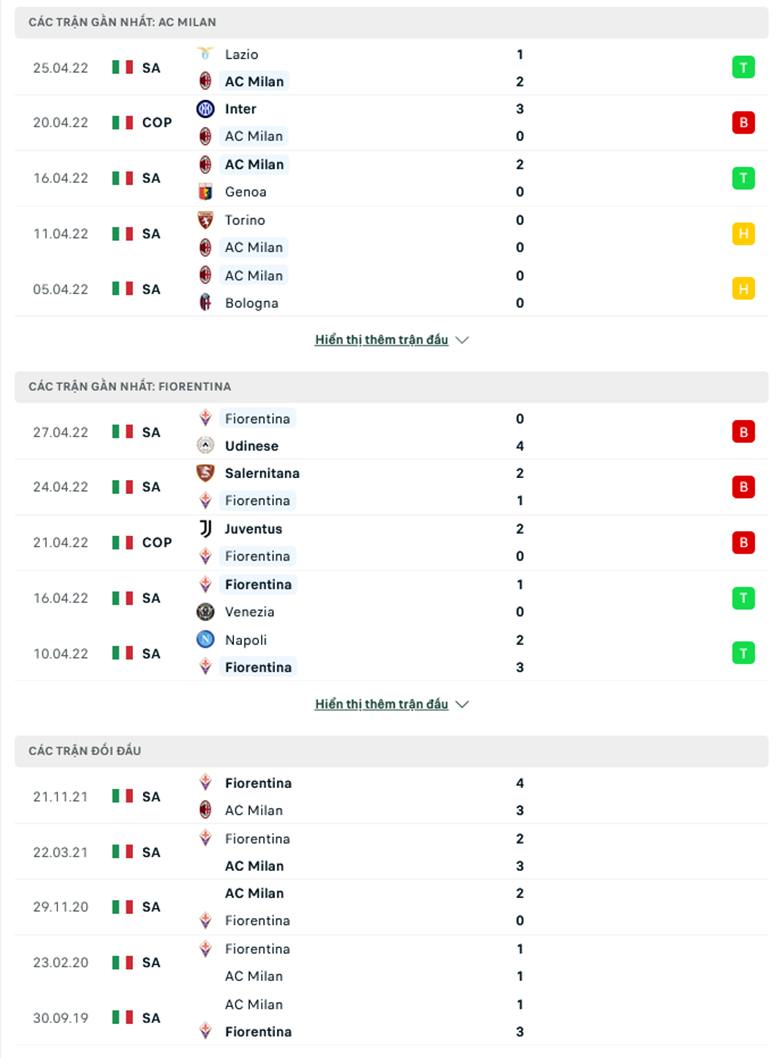This screenshot has height=1058, width=780.
Task: Open the 30.09.19 head-to-head match row
Action: [x=391, y=1018]
